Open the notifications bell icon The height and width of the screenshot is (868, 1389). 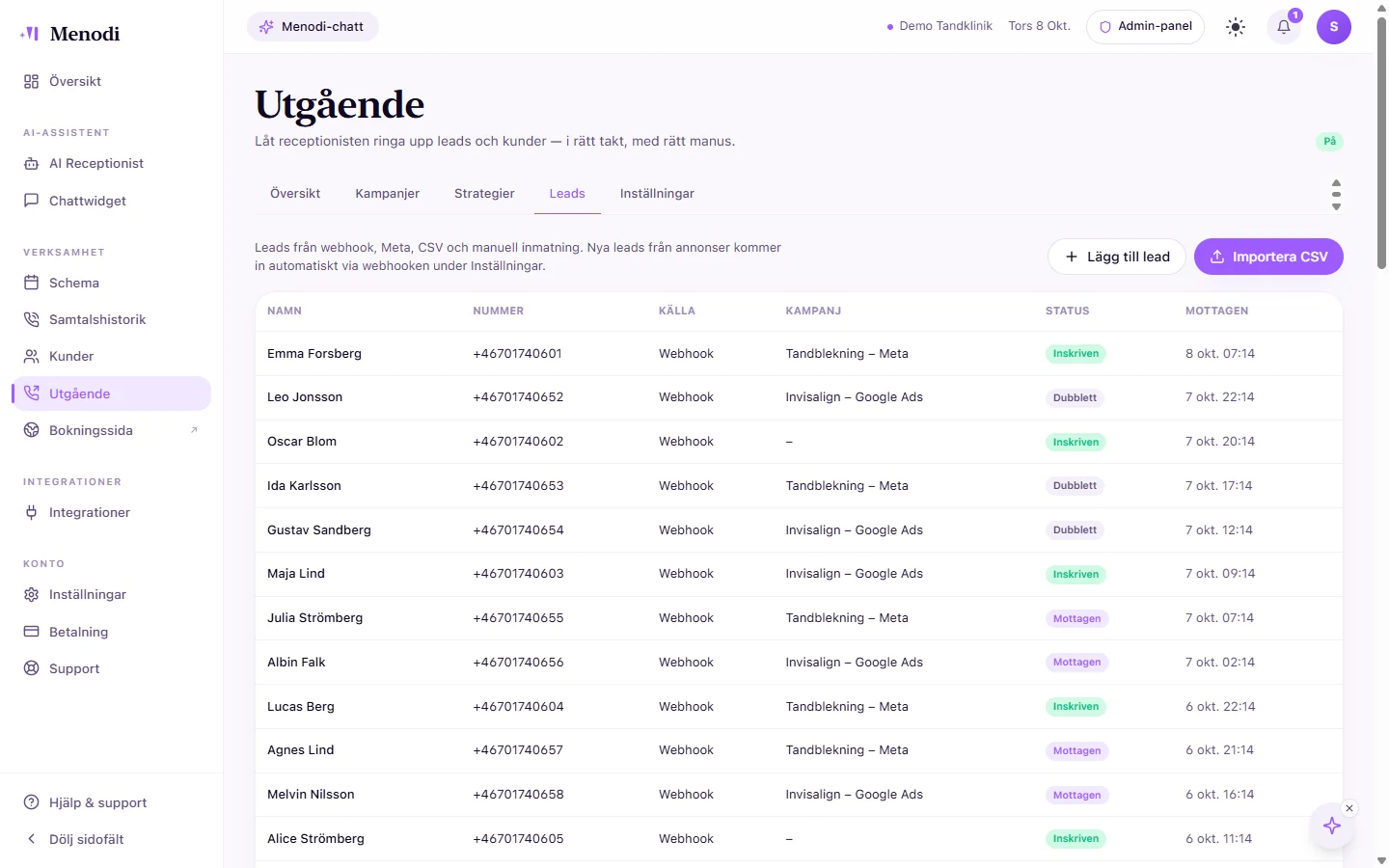point(1284,27)
